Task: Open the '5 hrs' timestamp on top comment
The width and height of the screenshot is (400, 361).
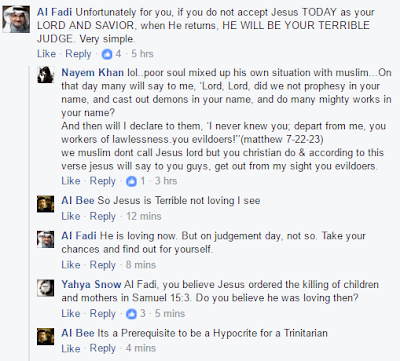Action: (x=142, y=54)
